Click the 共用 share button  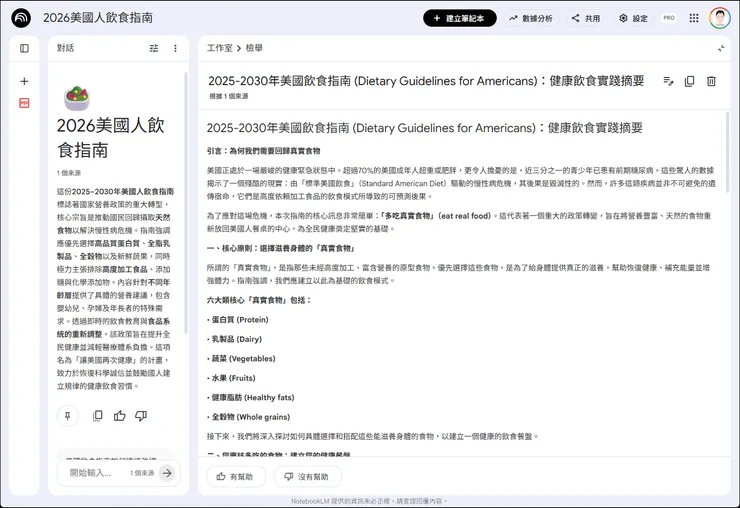point(586,18)
